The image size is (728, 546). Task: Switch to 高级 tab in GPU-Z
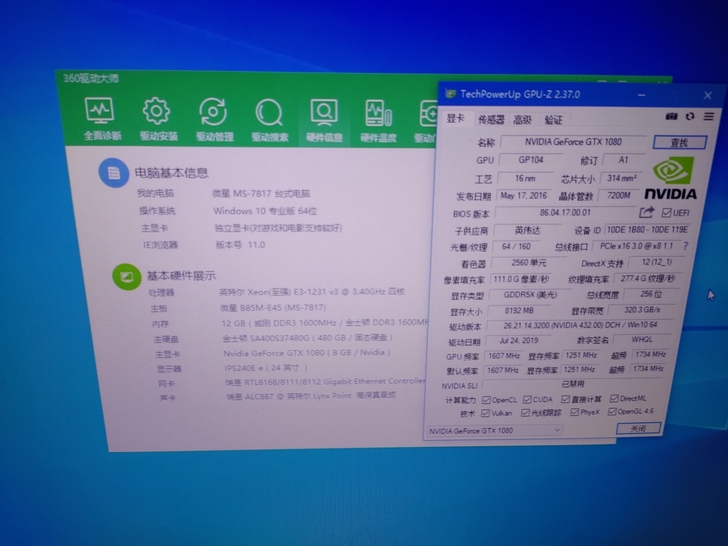(522, 120)
